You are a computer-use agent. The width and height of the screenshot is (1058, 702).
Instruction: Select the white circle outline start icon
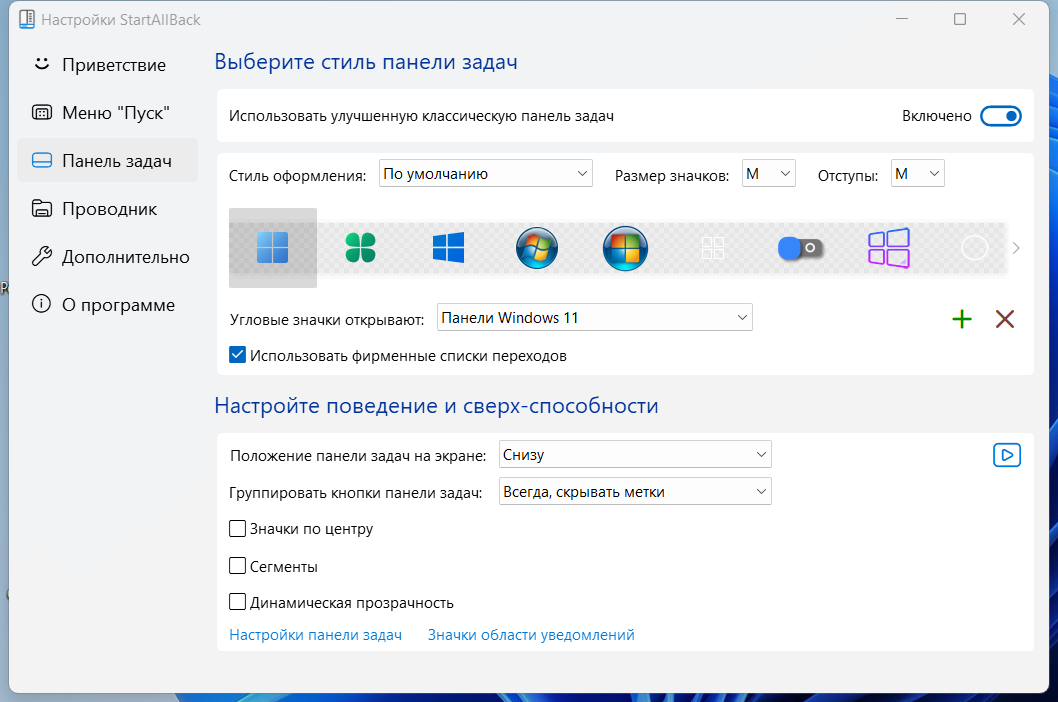[x=974, y=248]
